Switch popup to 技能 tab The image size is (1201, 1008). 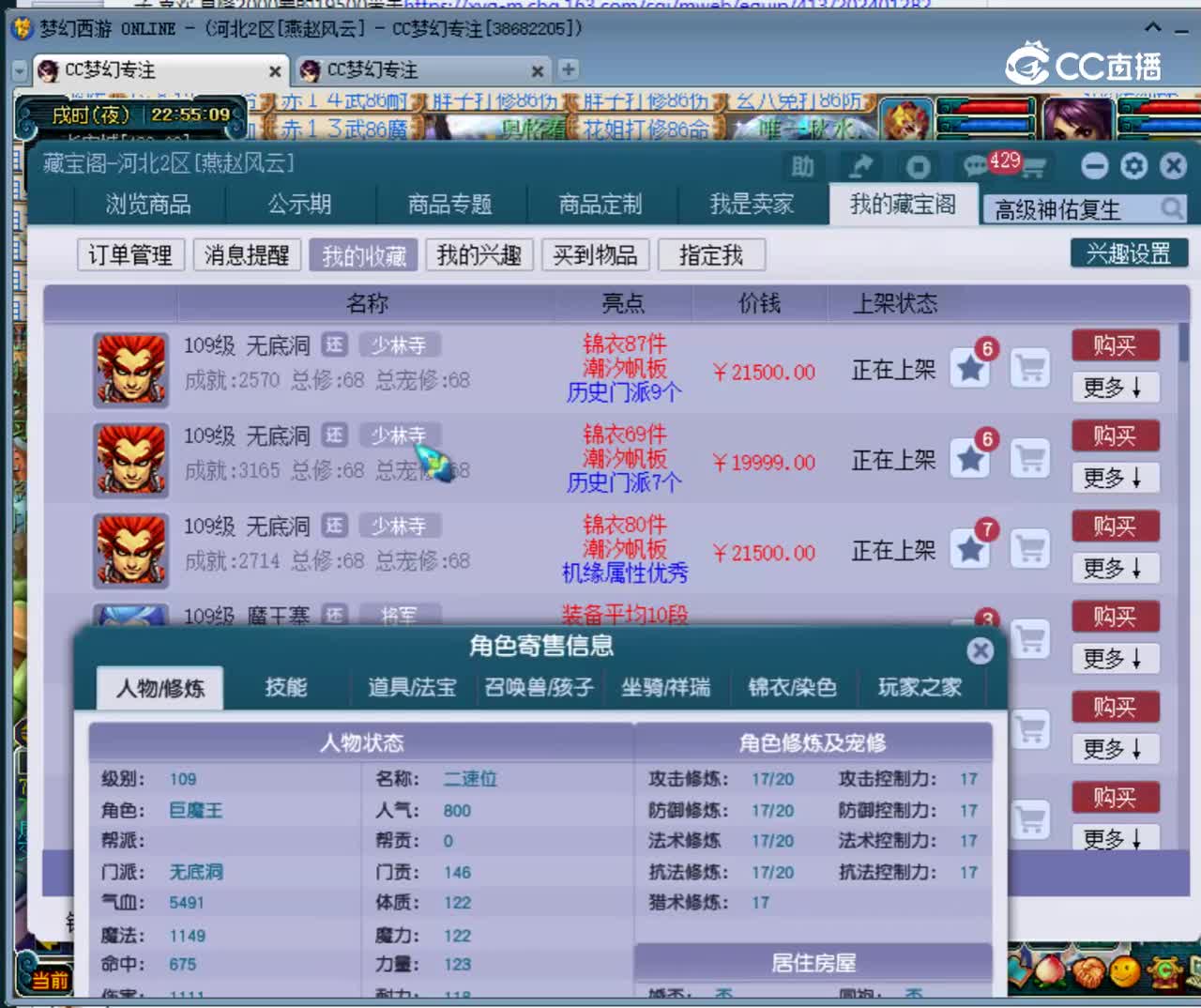click(286, 687)
